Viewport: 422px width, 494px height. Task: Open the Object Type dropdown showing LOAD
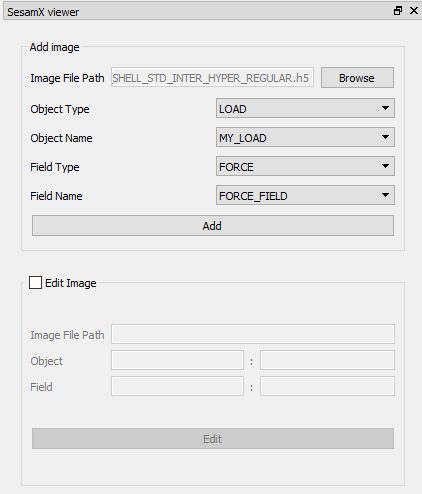click(x=305, y=108)
